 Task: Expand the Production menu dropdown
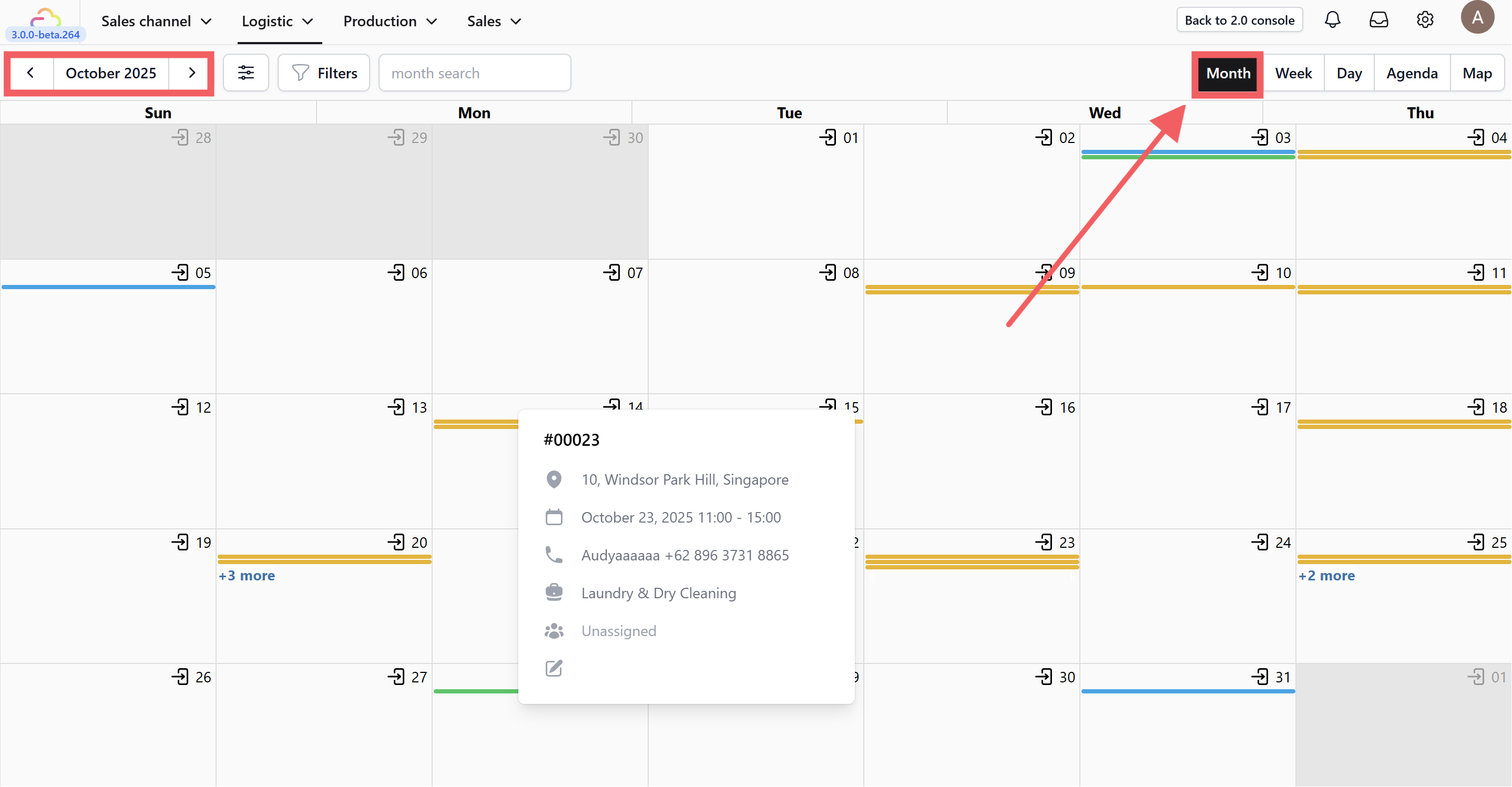[390, 21]
